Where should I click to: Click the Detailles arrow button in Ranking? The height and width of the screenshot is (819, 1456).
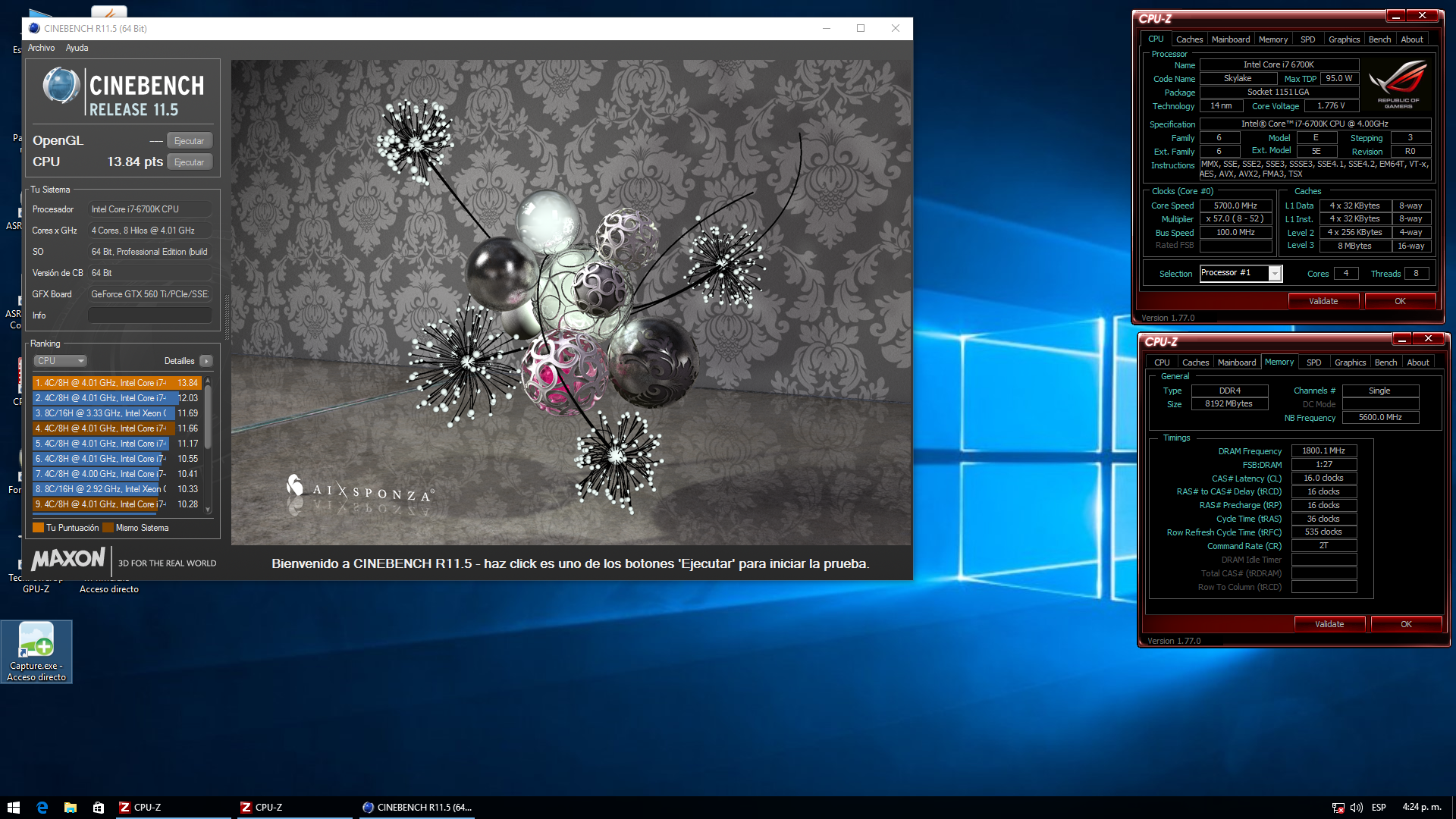(x=206, y=361)
